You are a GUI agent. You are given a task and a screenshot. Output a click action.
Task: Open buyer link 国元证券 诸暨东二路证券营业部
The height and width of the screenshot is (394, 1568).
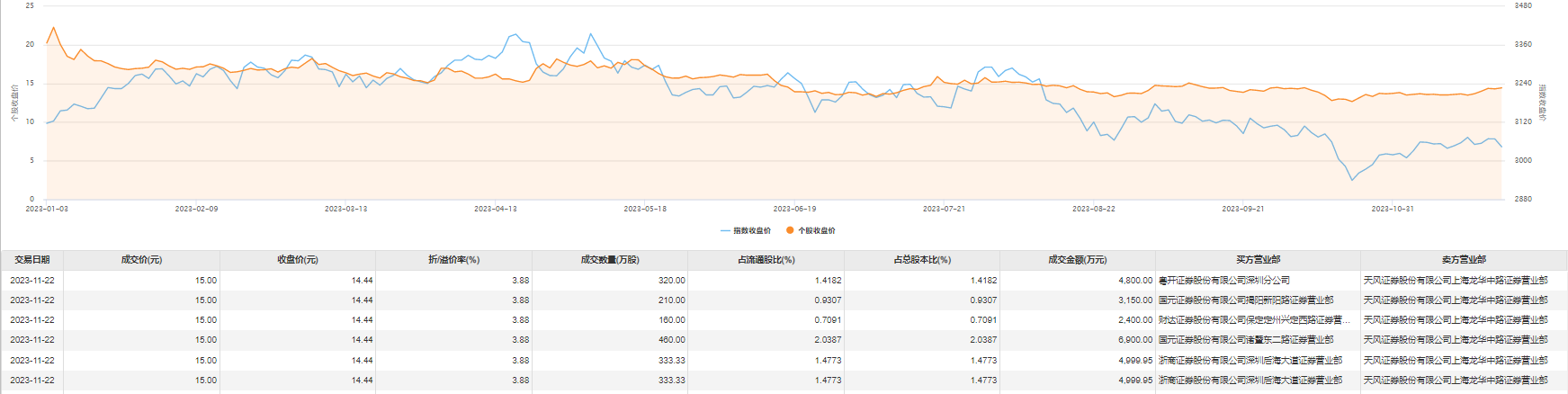pos(1245,340)
